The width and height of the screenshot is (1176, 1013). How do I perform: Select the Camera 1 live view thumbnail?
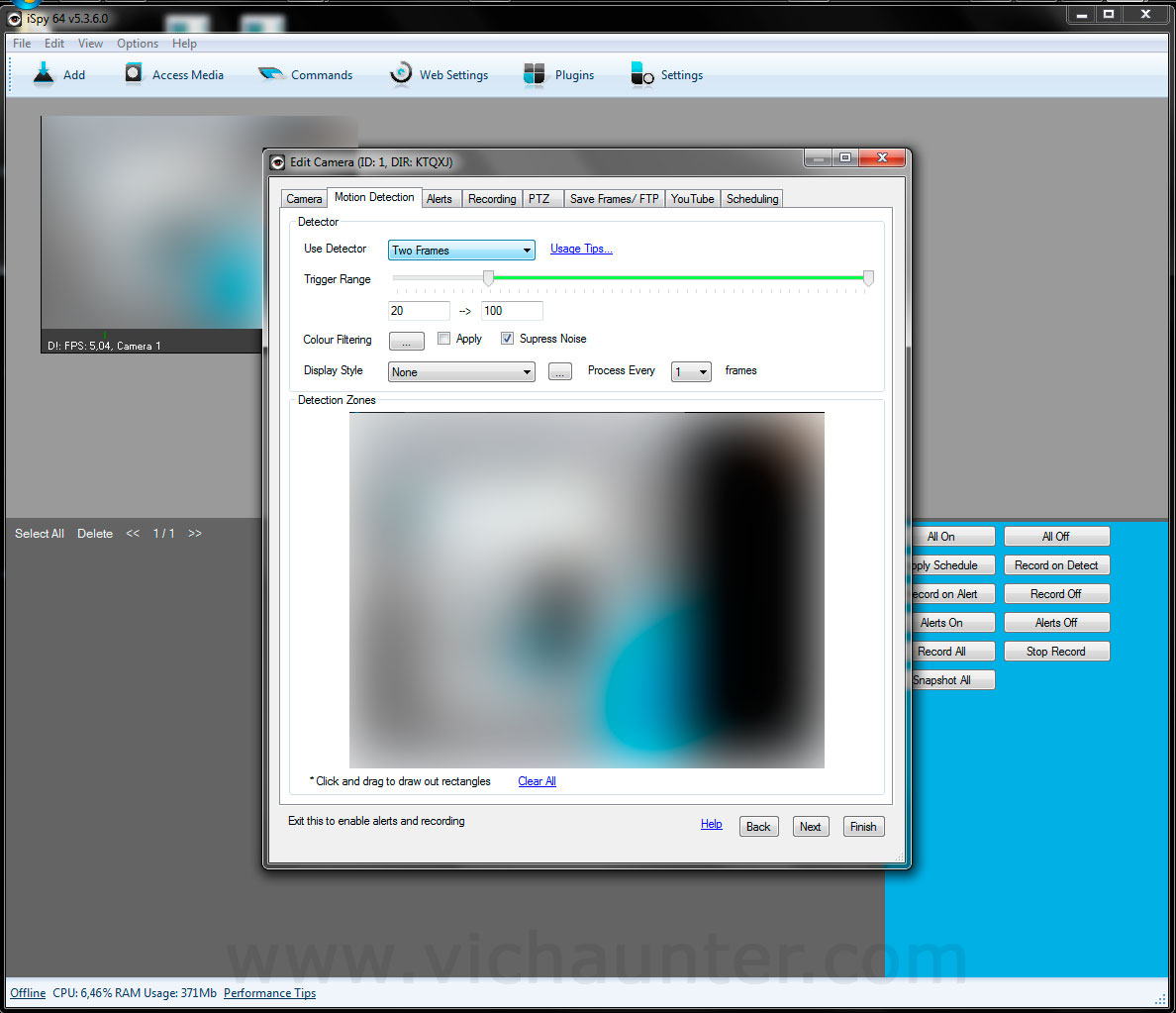point(151,234)
